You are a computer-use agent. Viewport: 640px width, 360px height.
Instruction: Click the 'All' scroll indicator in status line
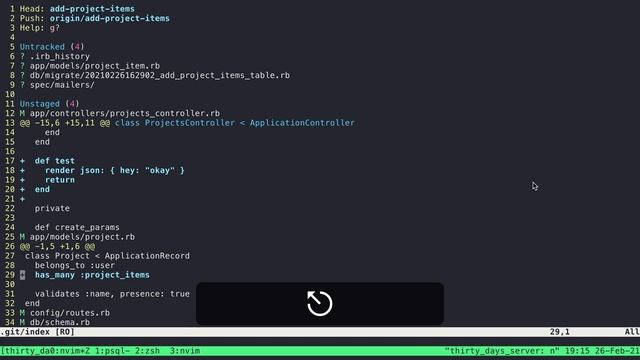632,332
